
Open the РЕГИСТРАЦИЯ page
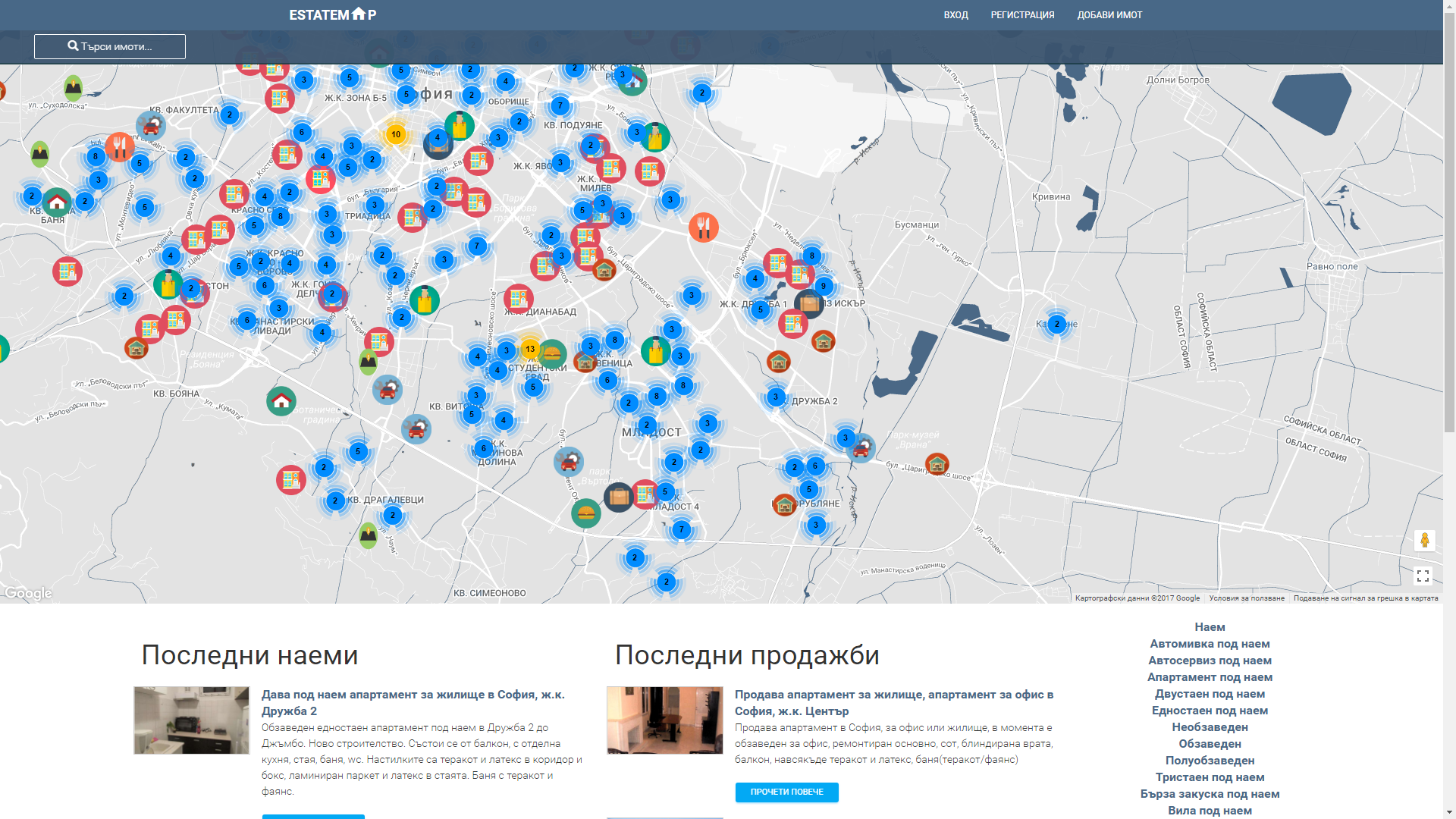pyautogui.click(x=1022, y=15)
